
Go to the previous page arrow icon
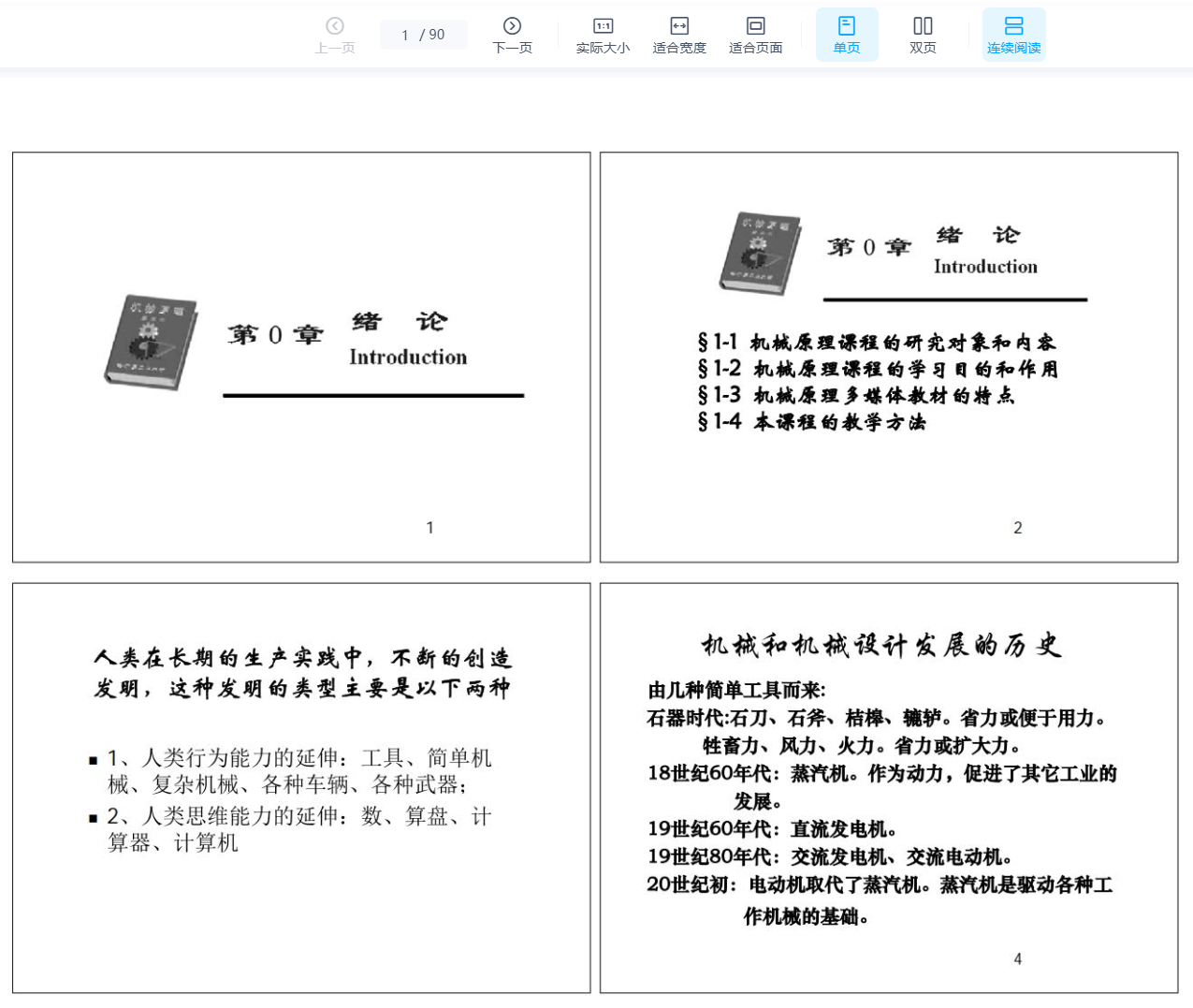click(334, 26)
